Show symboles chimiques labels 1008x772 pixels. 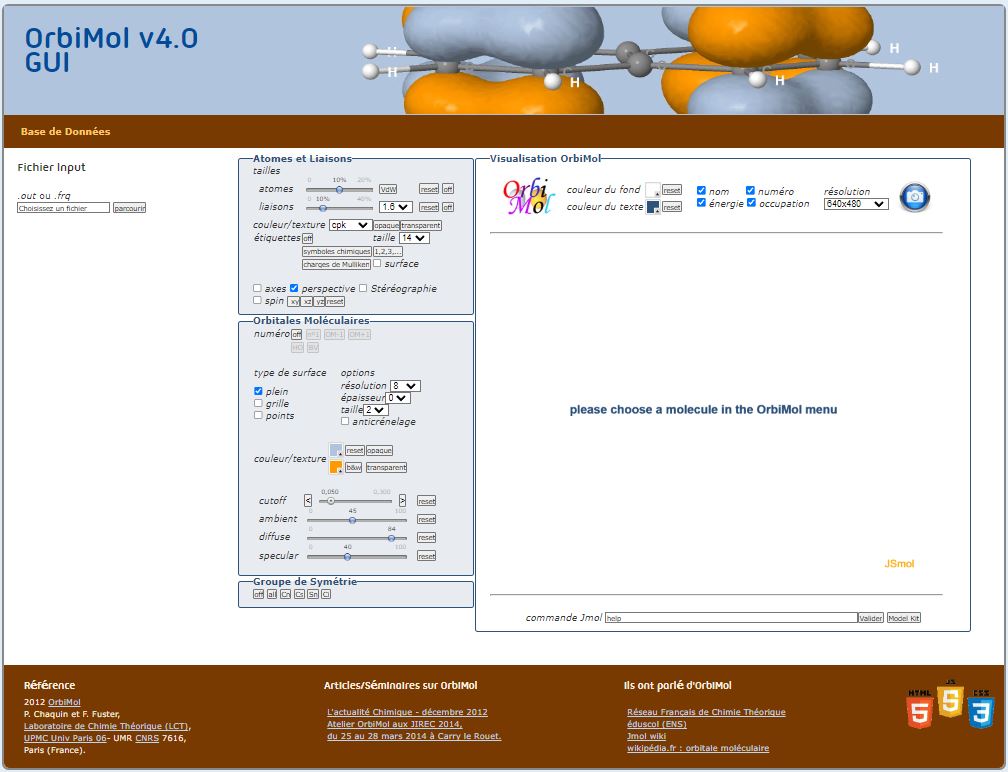pos(337,251)
